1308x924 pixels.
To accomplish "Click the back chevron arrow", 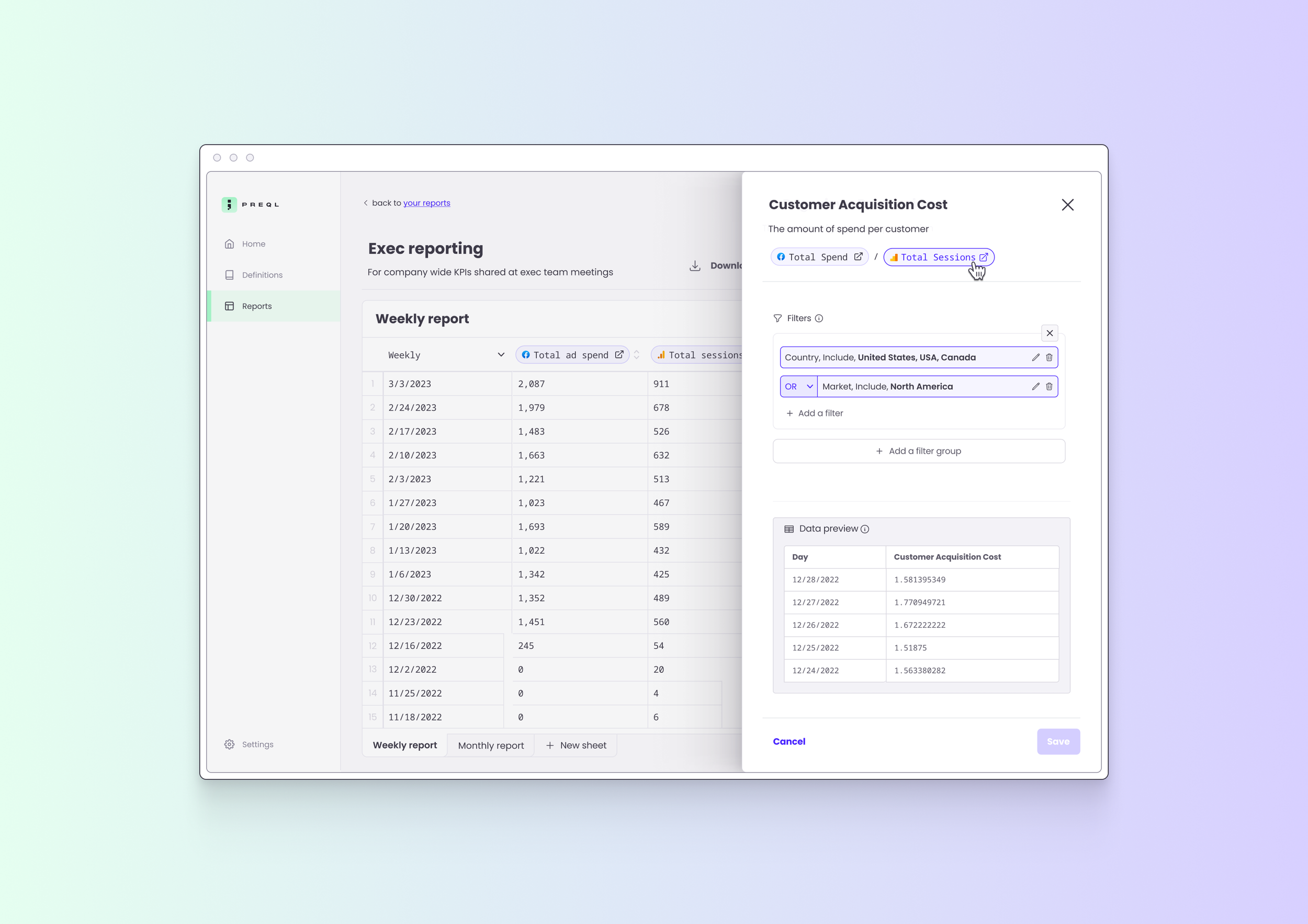I will (366, 203).
